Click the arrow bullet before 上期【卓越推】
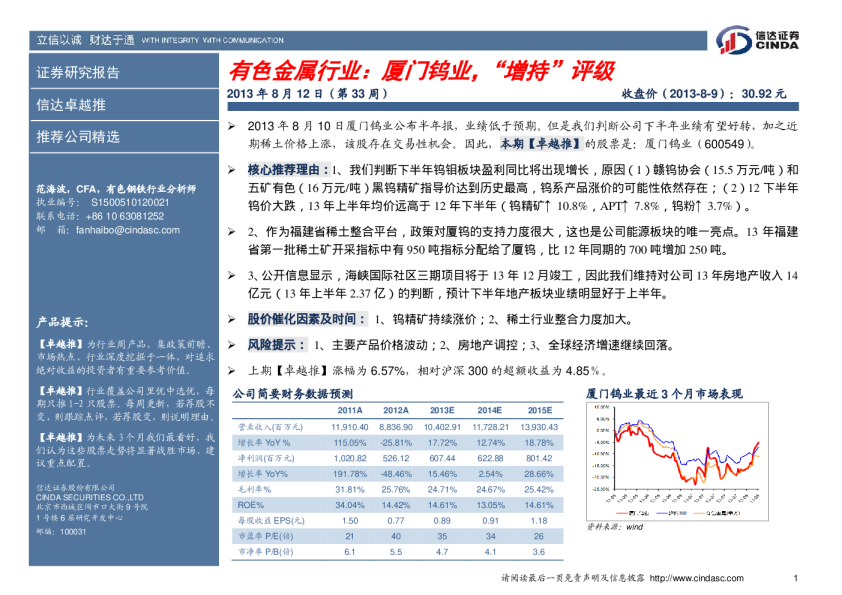 point(231,370)
